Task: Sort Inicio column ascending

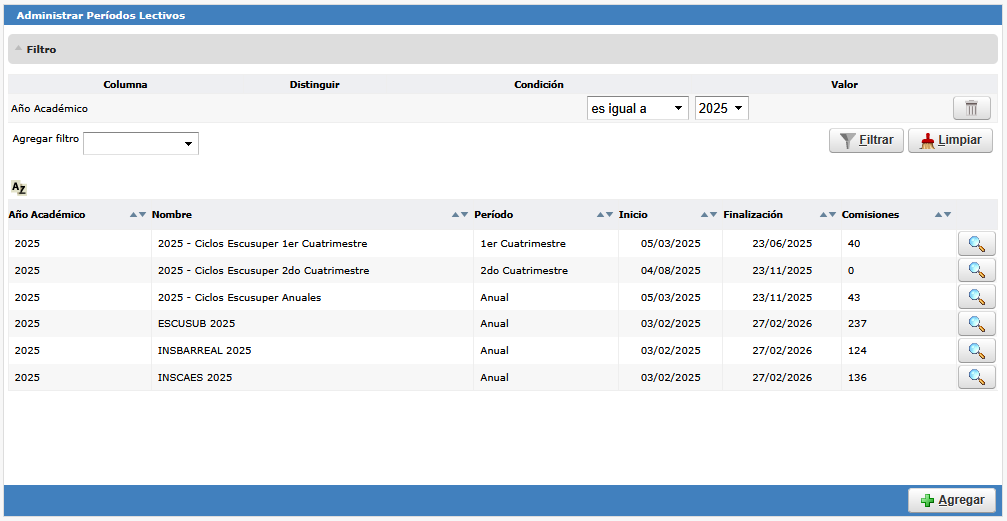Action: click(705, 215)
